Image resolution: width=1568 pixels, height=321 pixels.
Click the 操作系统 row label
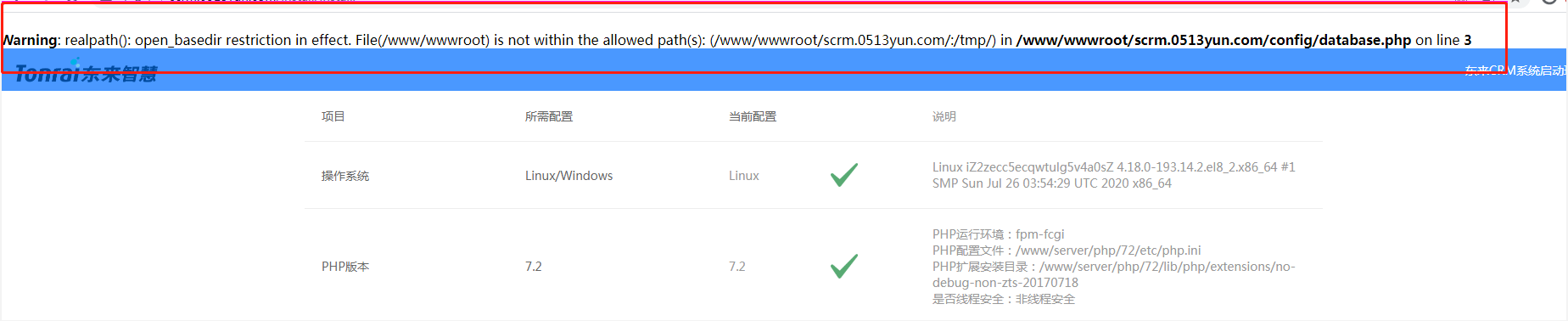click(345, 176)
